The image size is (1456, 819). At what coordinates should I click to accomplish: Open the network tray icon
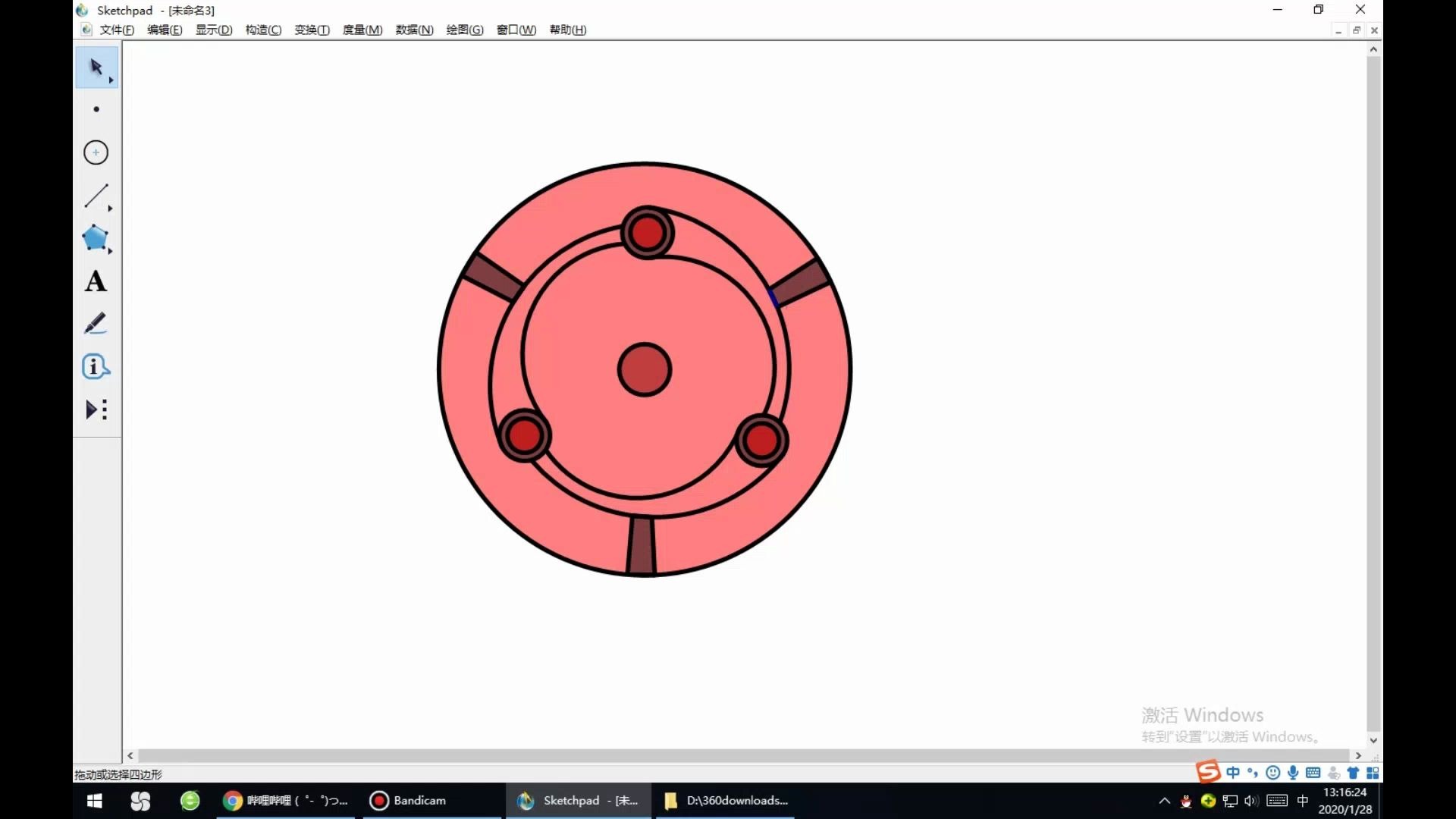pyautogui.click(x=1230, y=801)
